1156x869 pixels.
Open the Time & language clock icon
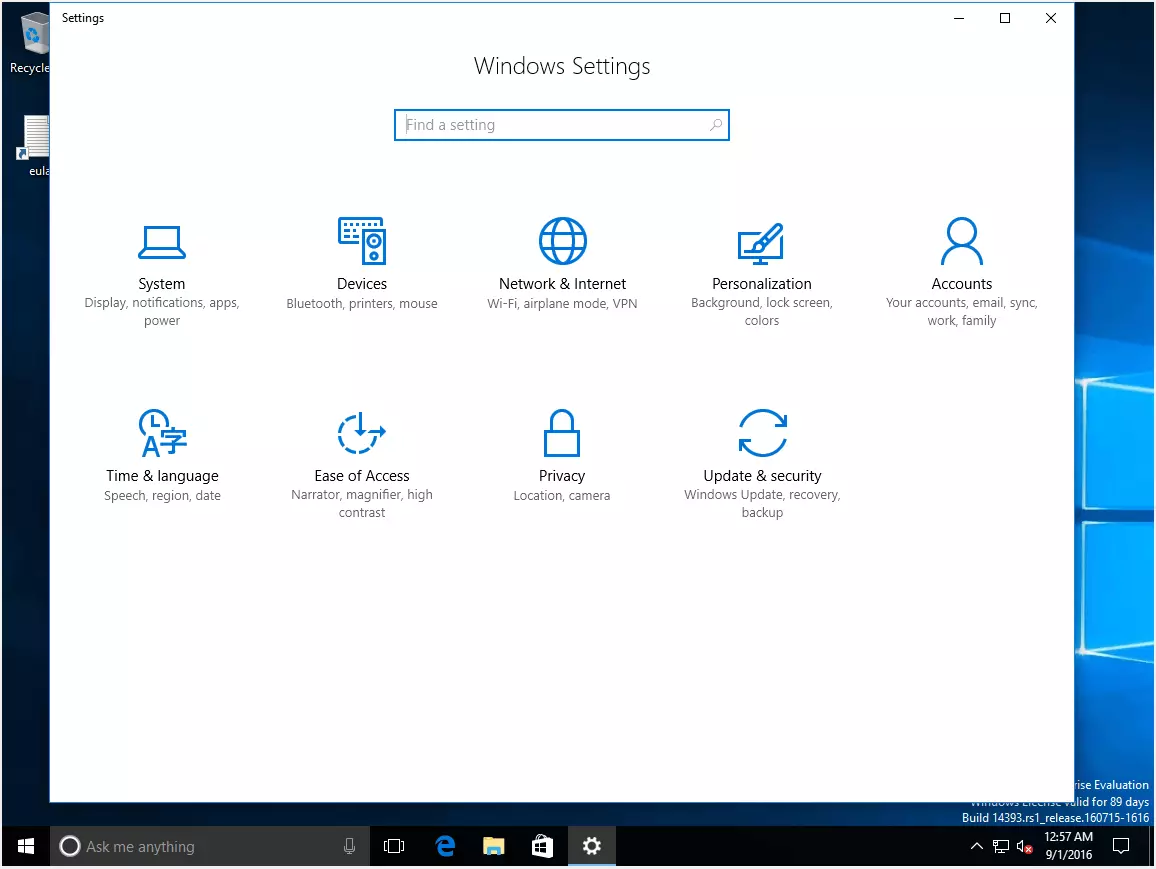[x=162, y=433]
